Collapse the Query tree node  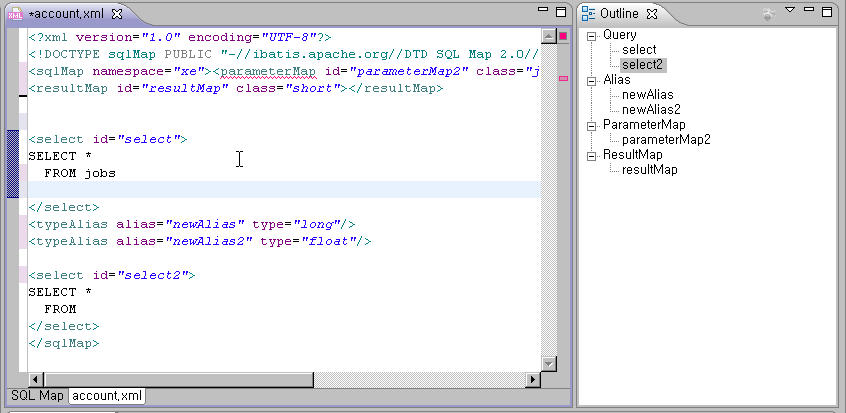coord(592,35)
